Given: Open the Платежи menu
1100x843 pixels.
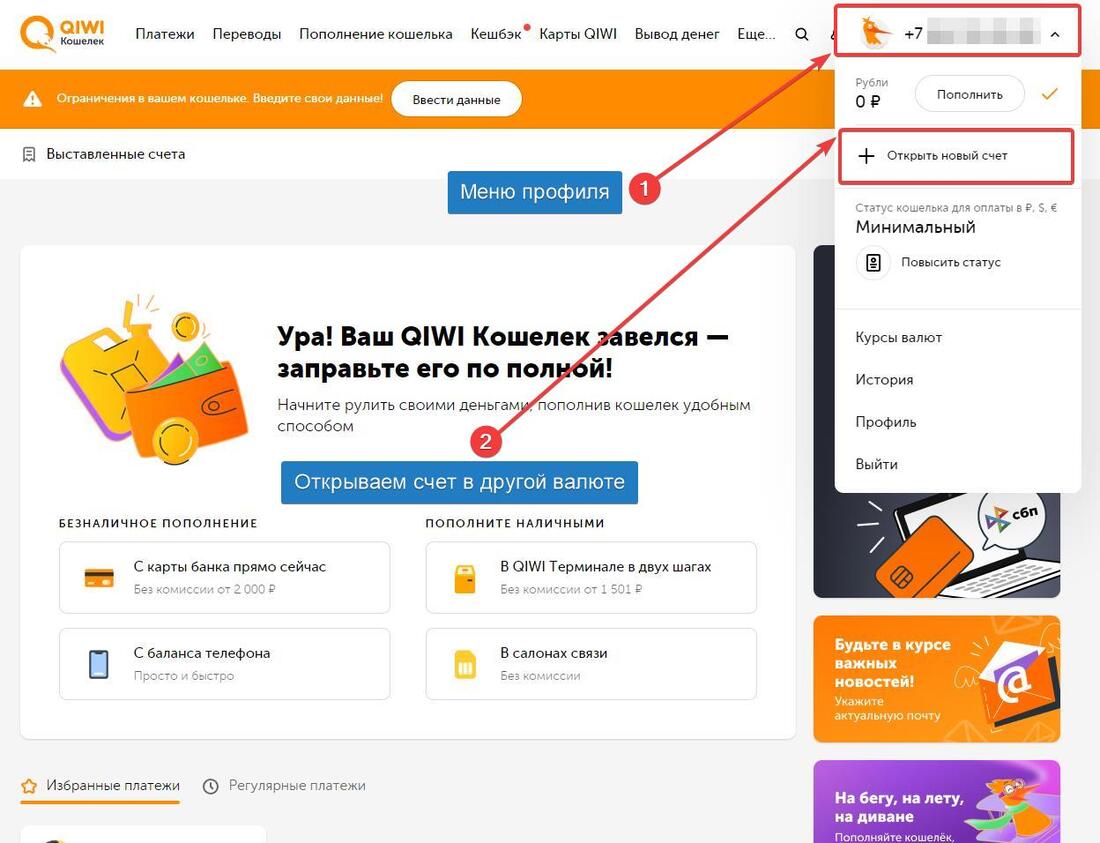Looking at the screenshot, I should (165, 34).
